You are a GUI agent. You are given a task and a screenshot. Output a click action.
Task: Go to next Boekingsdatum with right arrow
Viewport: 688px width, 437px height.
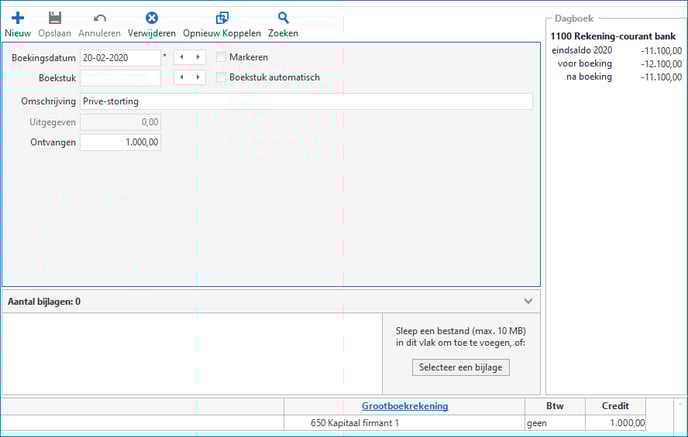point(198,57)
